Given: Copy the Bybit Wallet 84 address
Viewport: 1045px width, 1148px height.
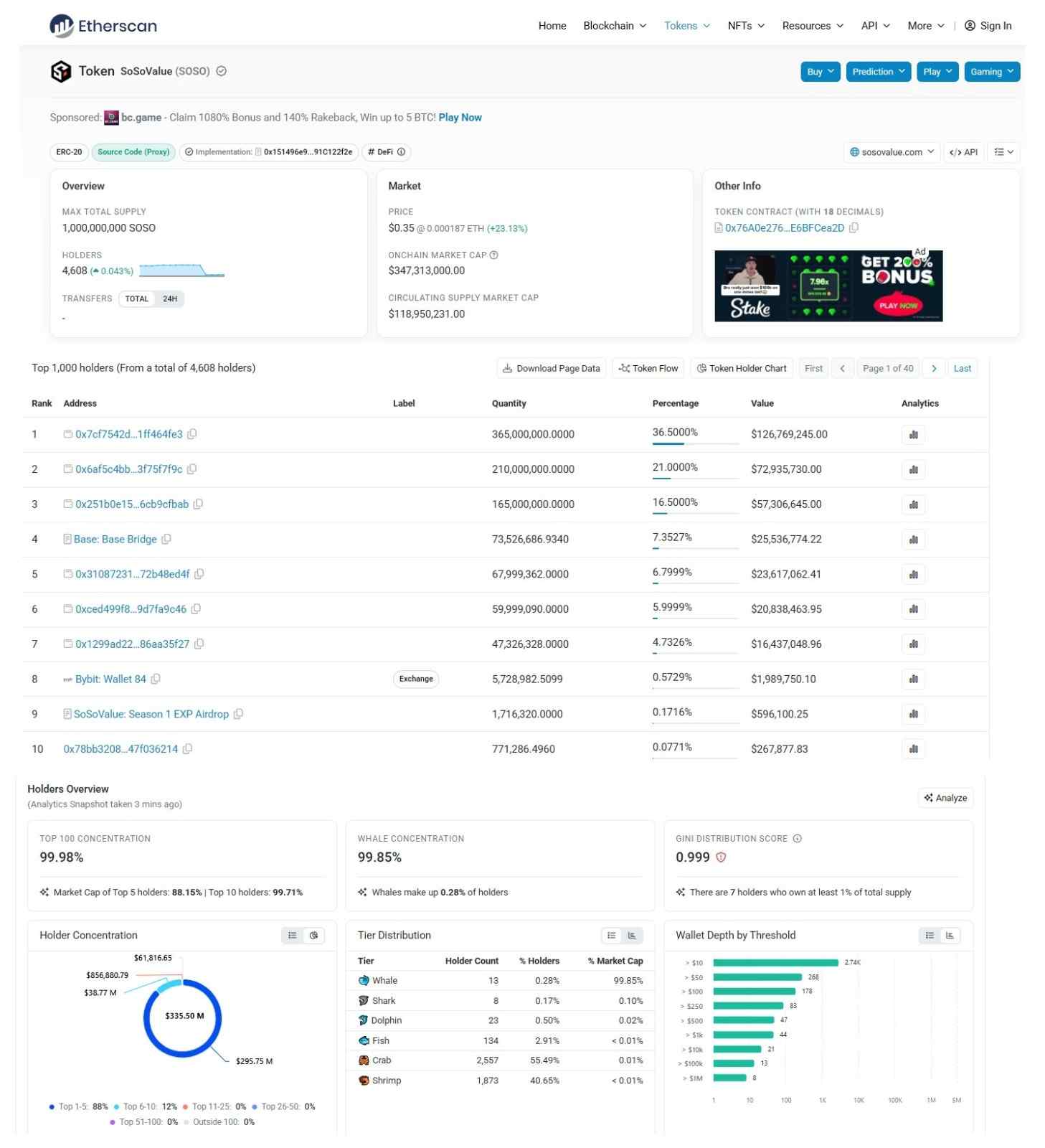Looking at the screenshot, I should point(156,679).
